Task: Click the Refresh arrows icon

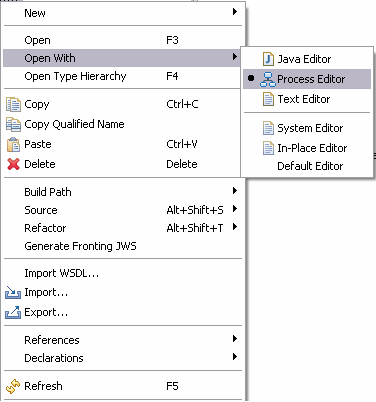Action: (x=13, y=386)
